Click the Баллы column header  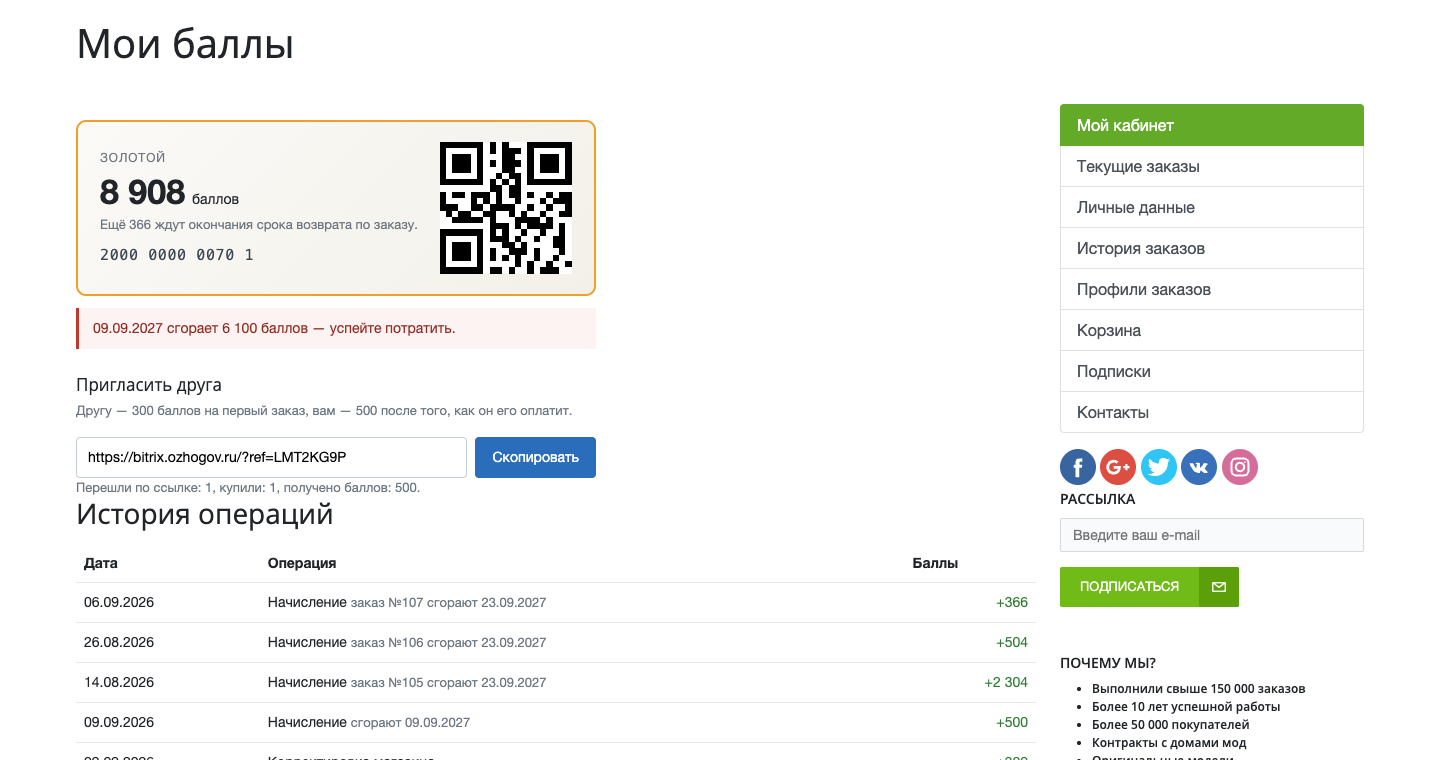pyautogui.click(x=935, y=563)
